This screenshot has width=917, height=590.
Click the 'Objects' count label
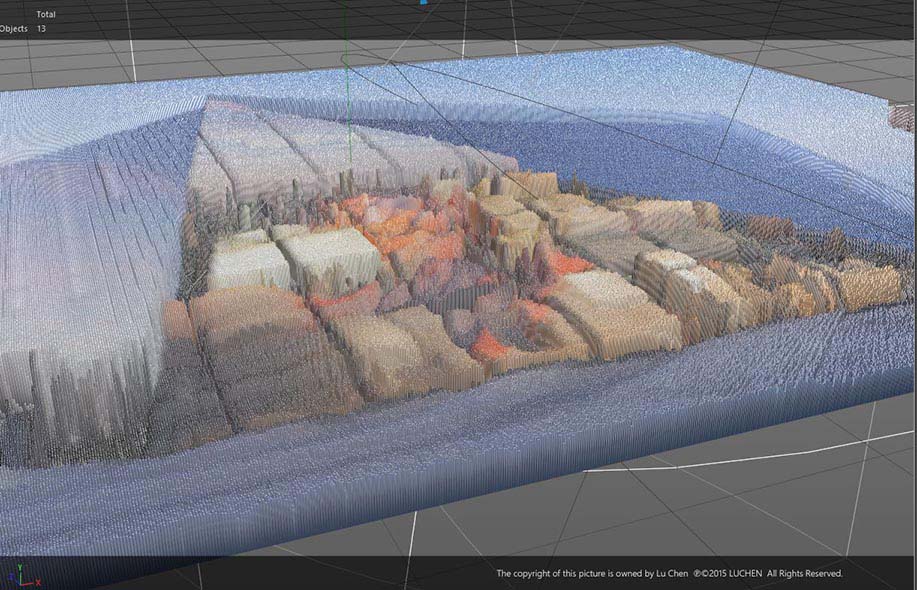pos(14,29)
